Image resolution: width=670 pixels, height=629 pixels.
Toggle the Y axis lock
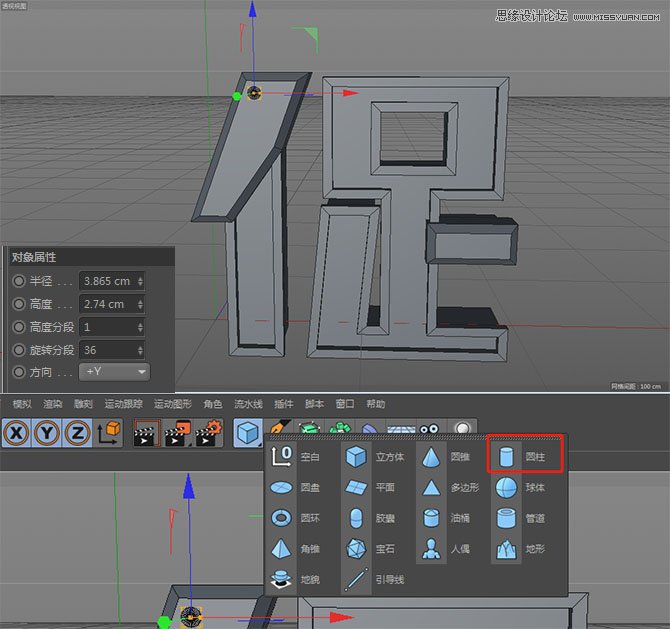(47, 433)
